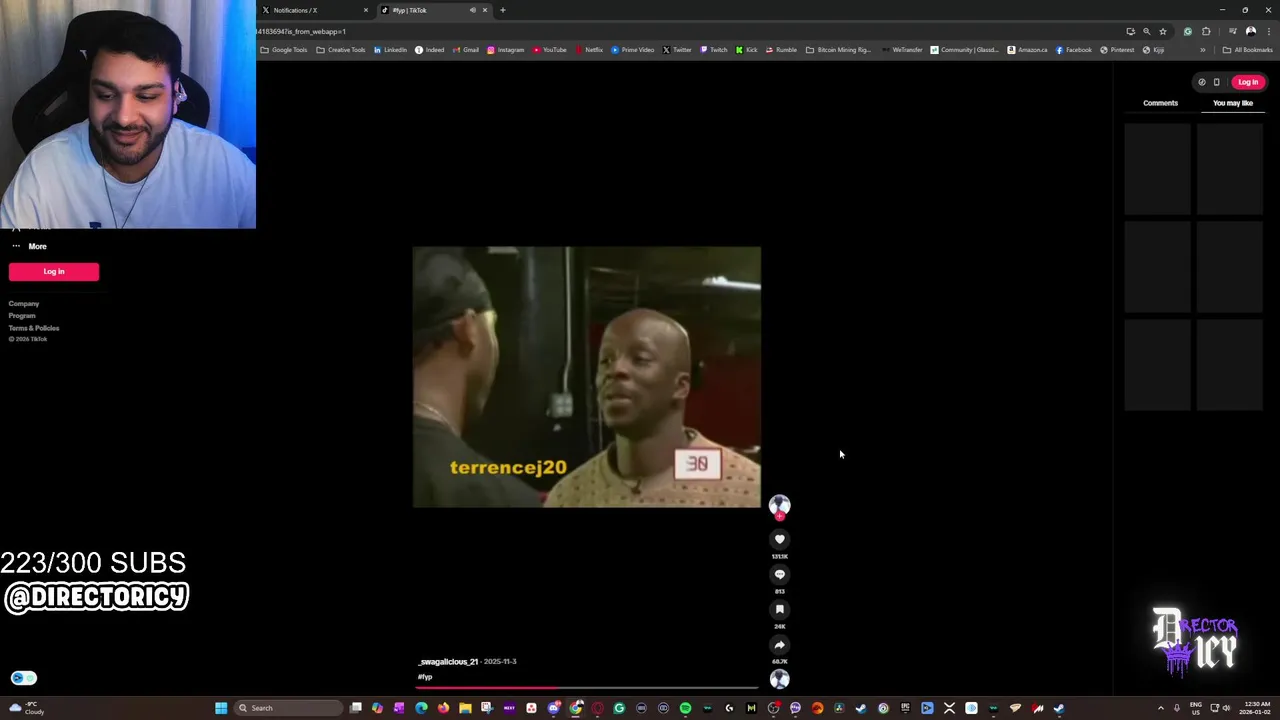Expand Terms & Policies footer section

pyautogui.click(x=34, y=328)
